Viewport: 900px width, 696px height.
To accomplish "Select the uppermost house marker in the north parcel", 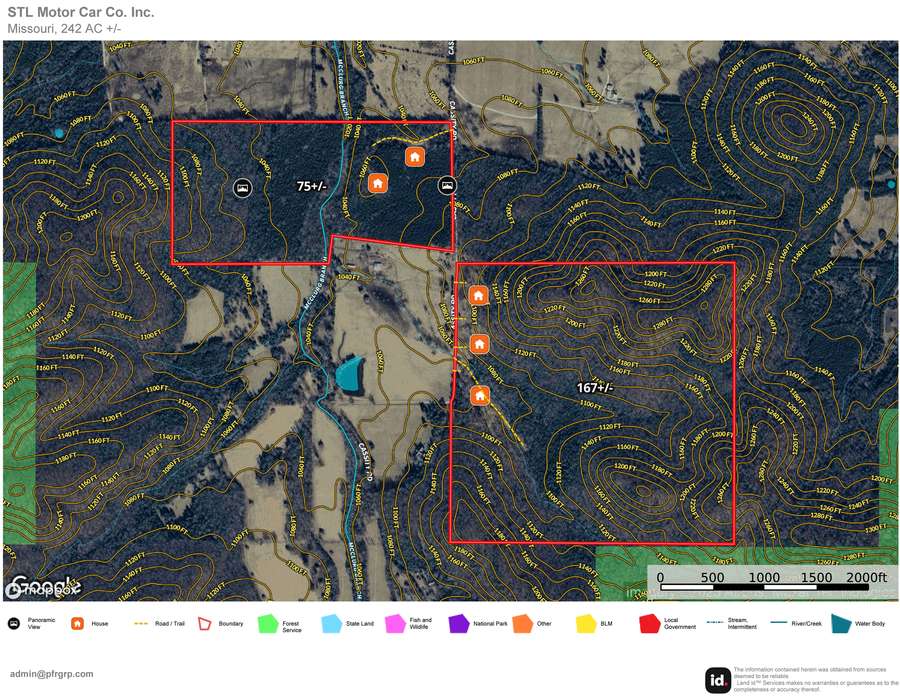I will pyautogui.click(x=414, y=157).
